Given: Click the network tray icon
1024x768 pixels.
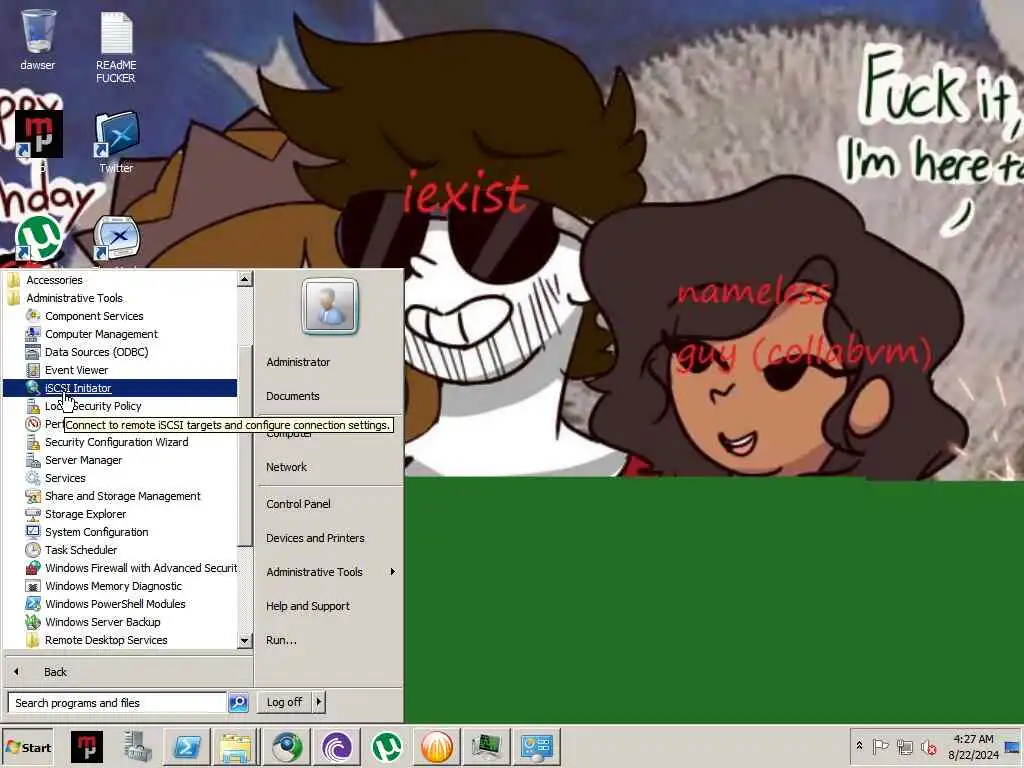Looking at the screenshot, I should tap(904, 746).
